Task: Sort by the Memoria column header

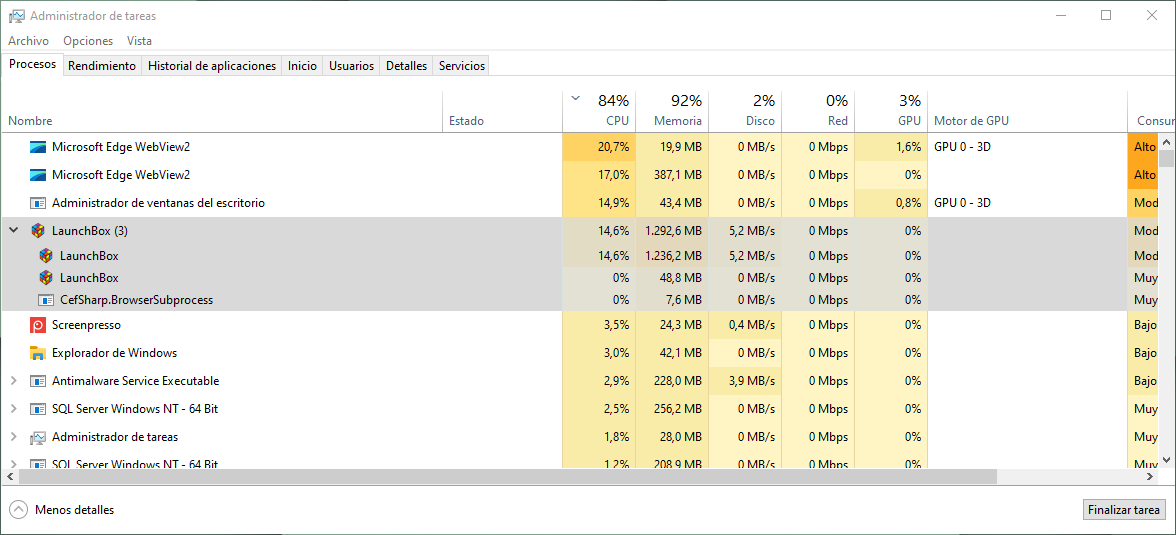Action: pyautogui.click(x=672, y=112)
